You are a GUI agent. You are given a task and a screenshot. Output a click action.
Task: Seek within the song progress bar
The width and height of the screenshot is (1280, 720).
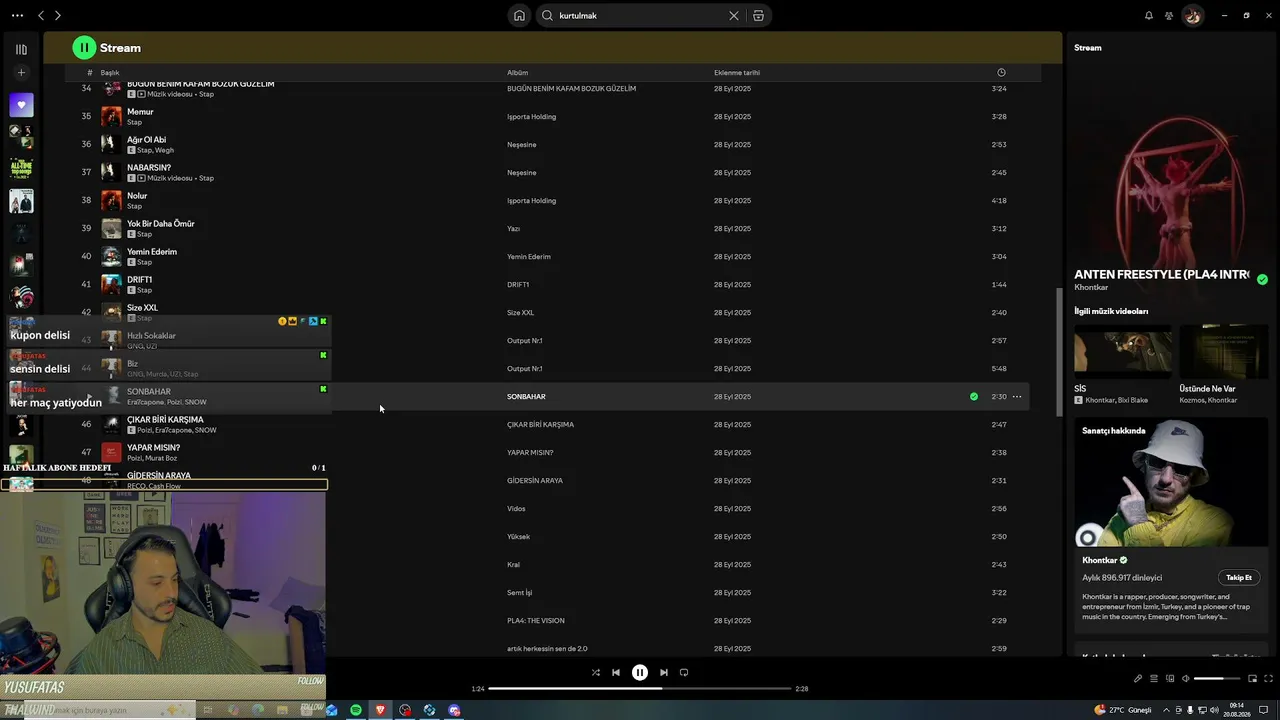640,688
